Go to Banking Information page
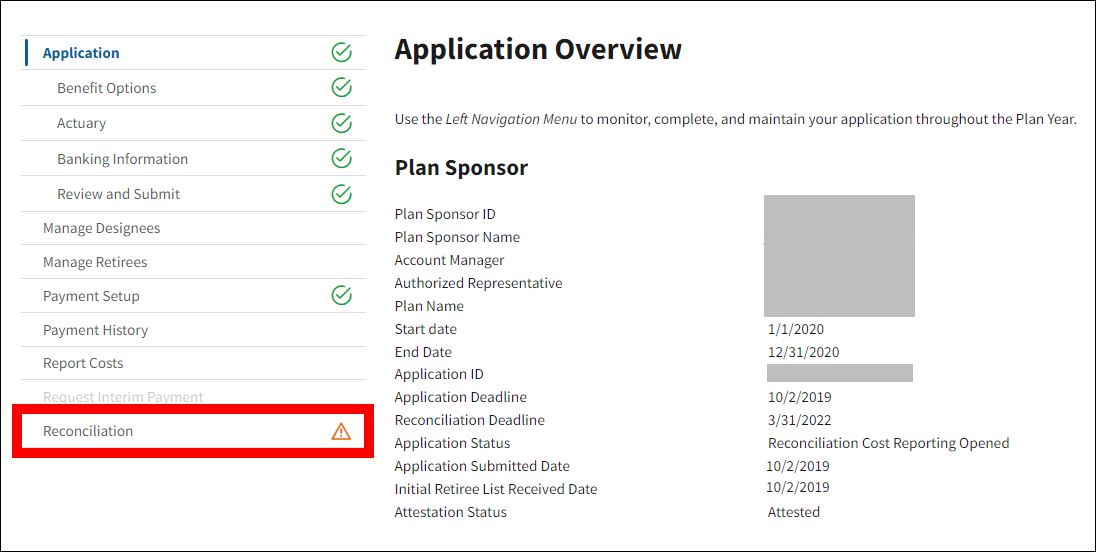1096x552 pixels. point(122,159)
